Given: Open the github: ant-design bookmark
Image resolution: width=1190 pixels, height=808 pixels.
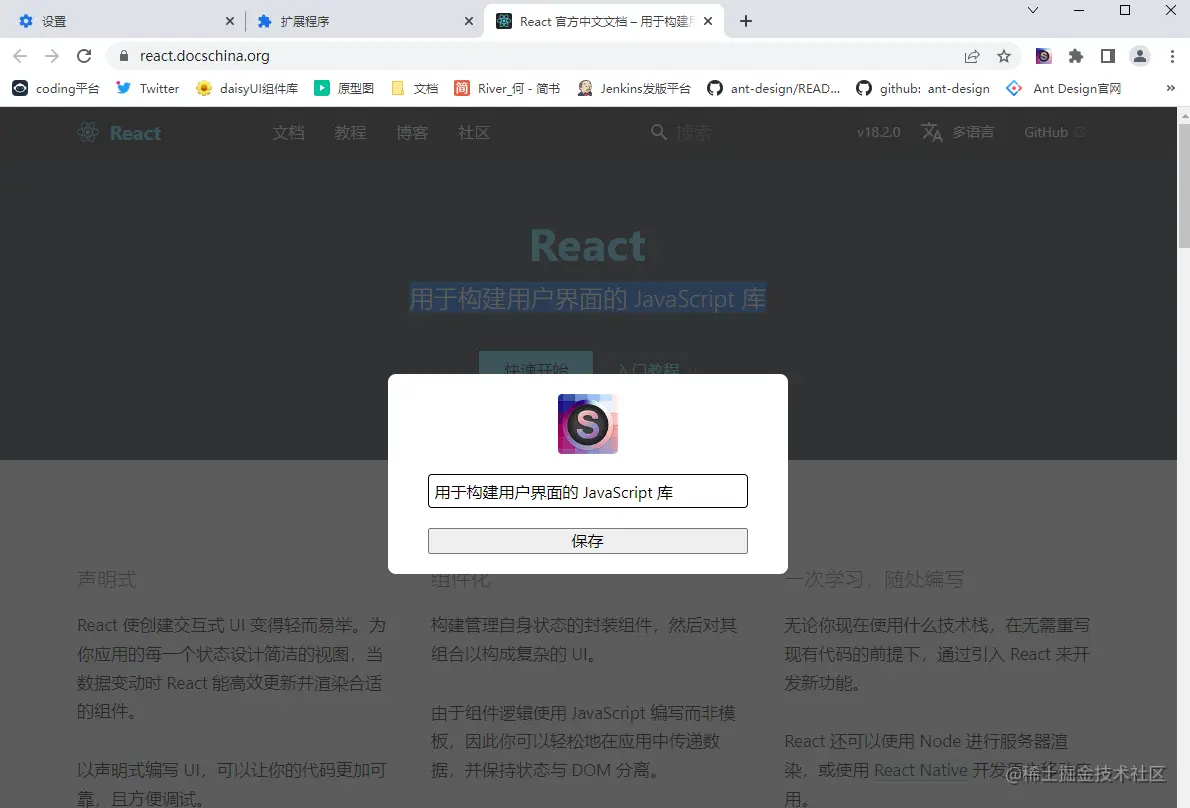Looking at the screenshot, I should (923, 88).
